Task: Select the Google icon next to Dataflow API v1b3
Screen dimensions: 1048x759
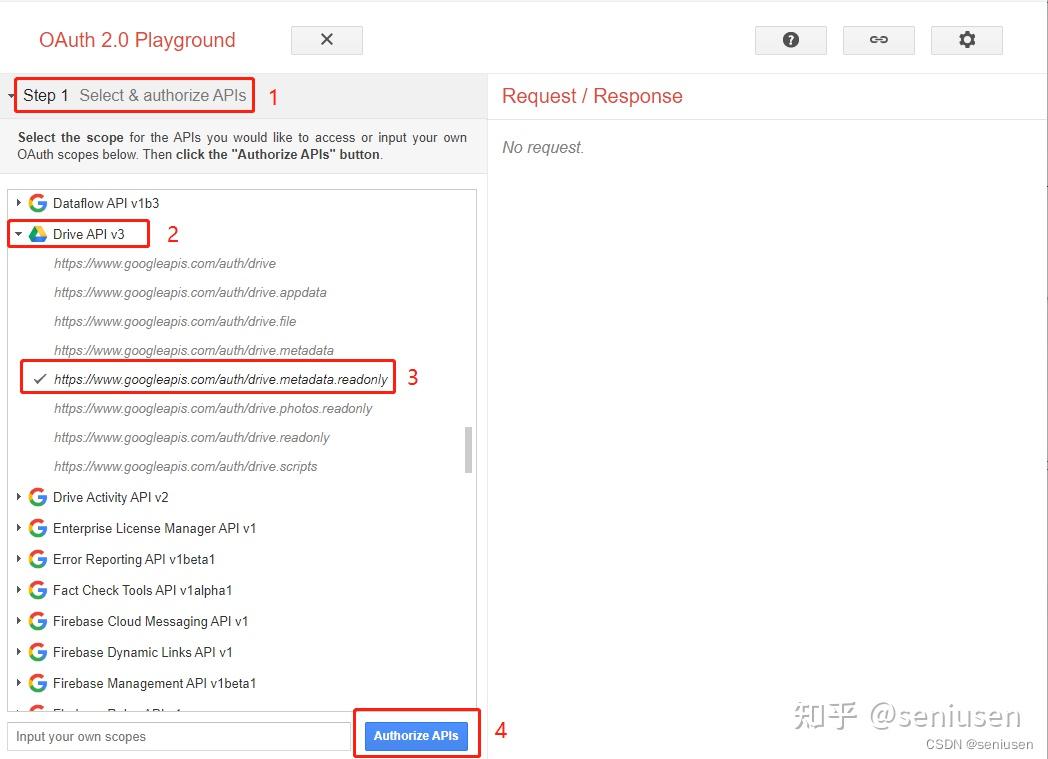Action: 37,202
